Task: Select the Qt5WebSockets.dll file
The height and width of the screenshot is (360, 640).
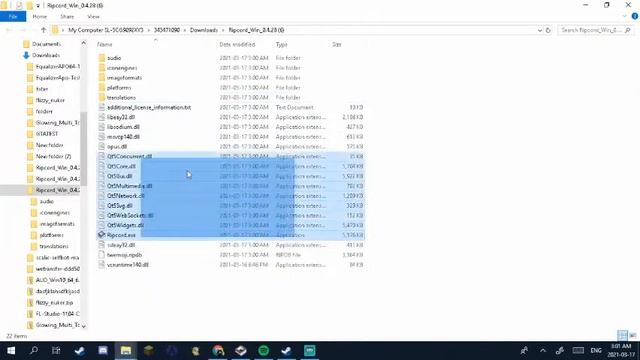Action: point(130,216)
